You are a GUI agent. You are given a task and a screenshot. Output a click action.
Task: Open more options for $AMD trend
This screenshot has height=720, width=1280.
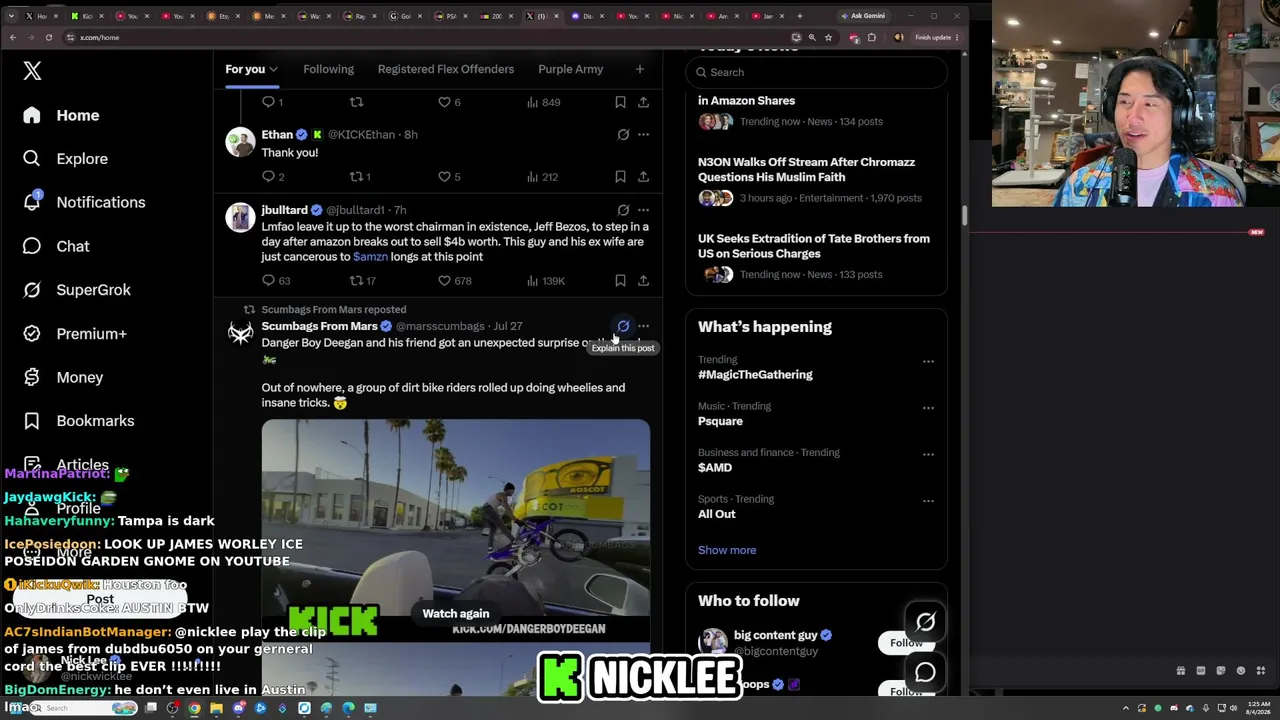(928, 455)
